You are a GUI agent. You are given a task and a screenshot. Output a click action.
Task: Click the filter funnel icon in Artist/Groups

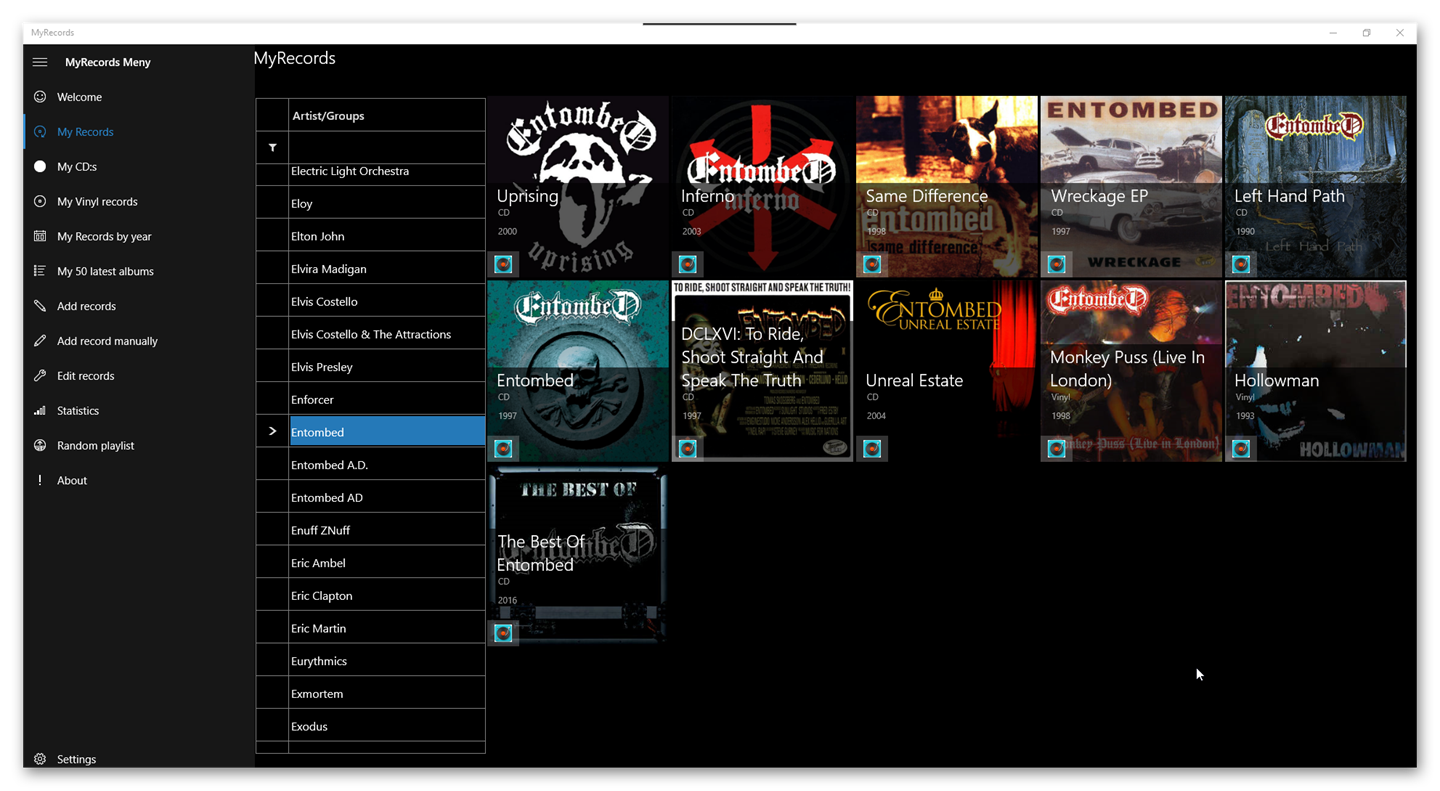click(x=272, y=148)
